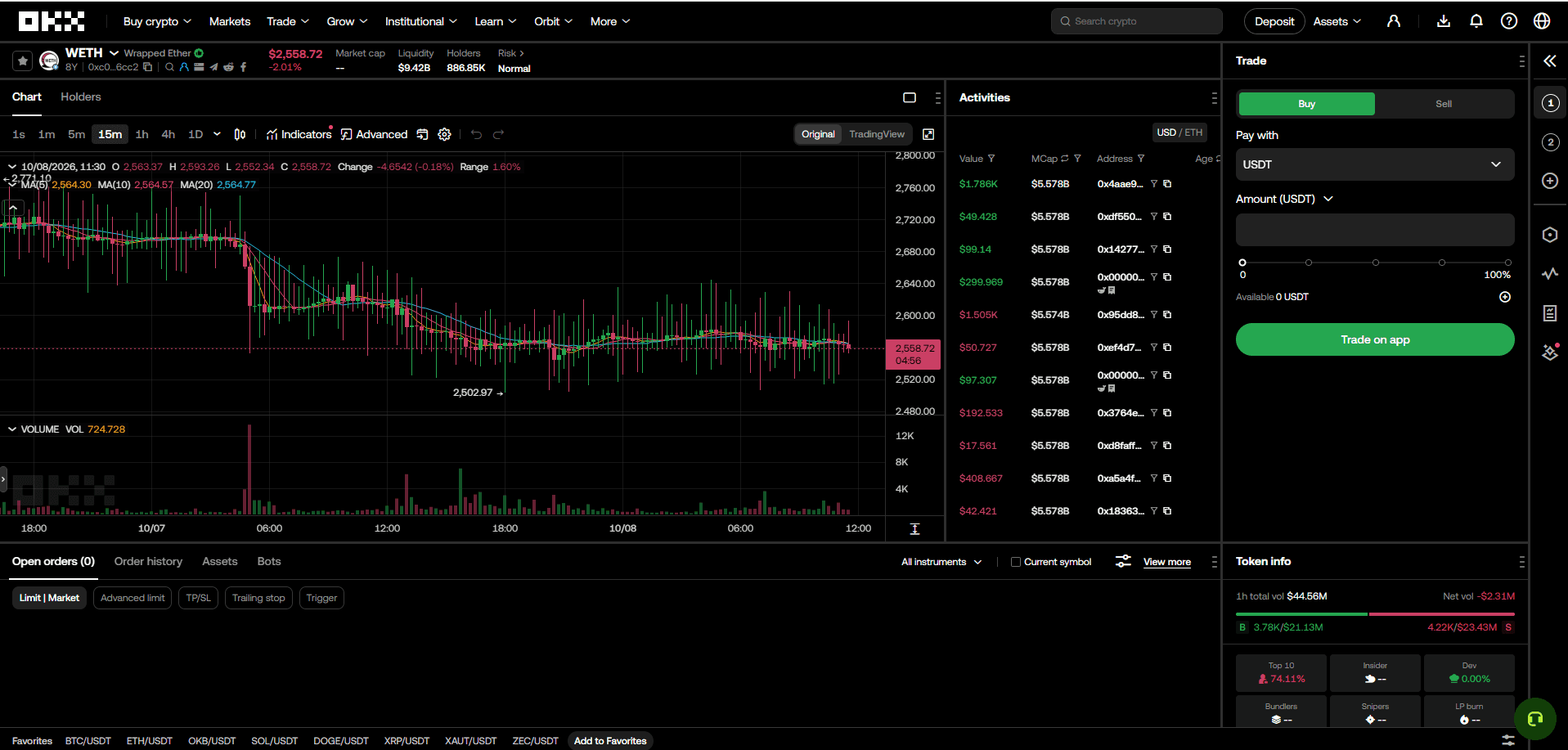
Task: Toggle the USD / ETH currency display
Action: [x=1179, y=132]
